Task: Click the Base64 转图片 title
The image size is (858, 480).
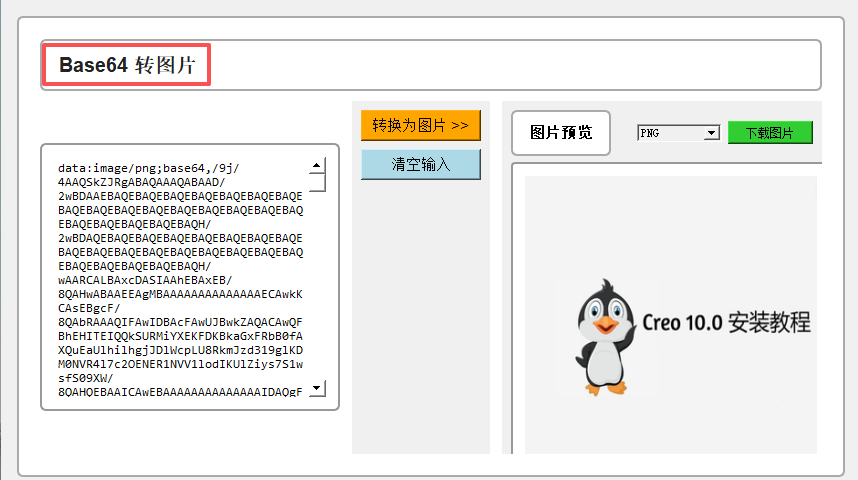Action: [126, 65]
